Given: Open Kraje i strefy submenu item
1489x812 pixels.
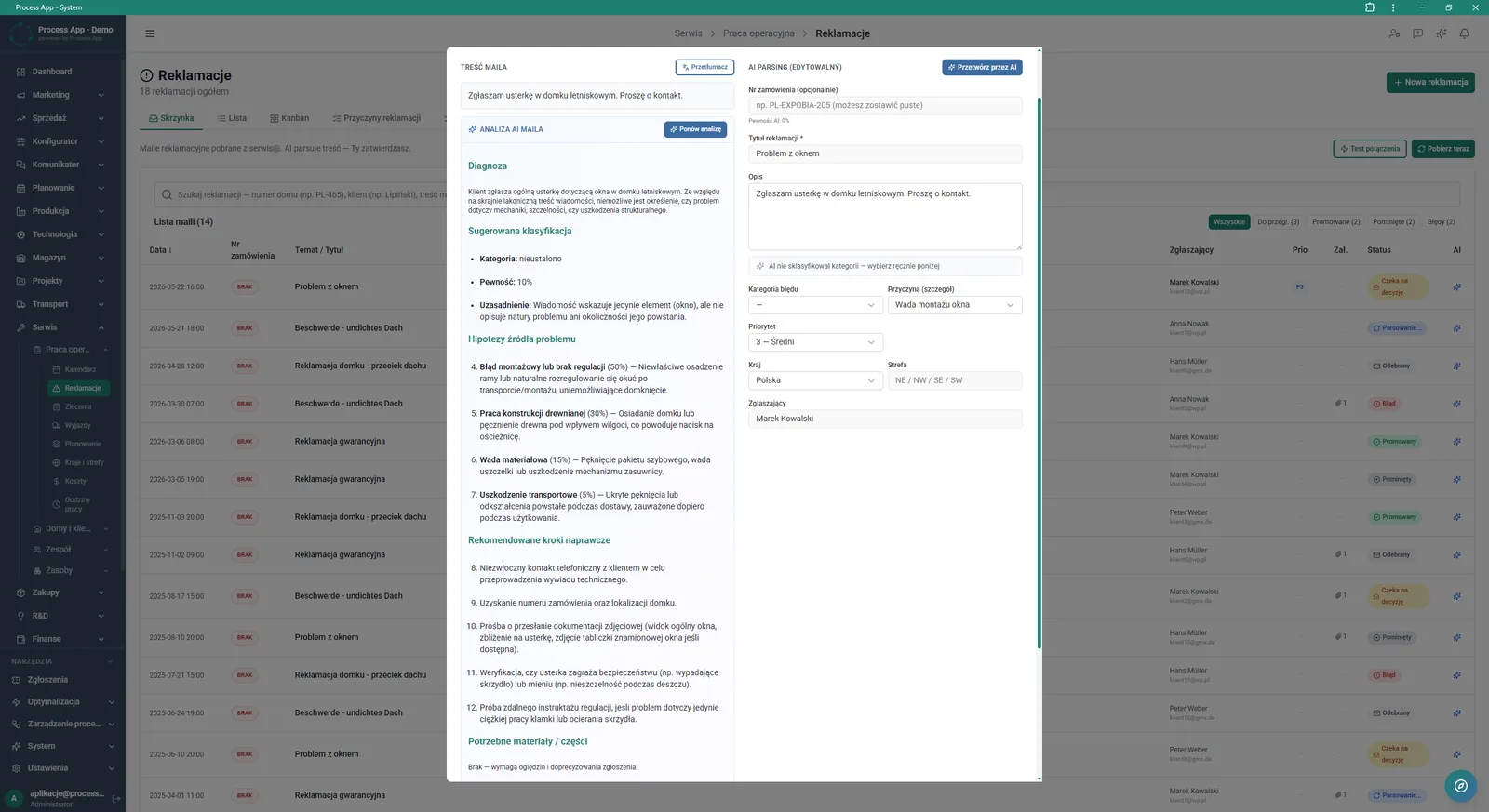Looking at the screenshot, I should point(84,462).
